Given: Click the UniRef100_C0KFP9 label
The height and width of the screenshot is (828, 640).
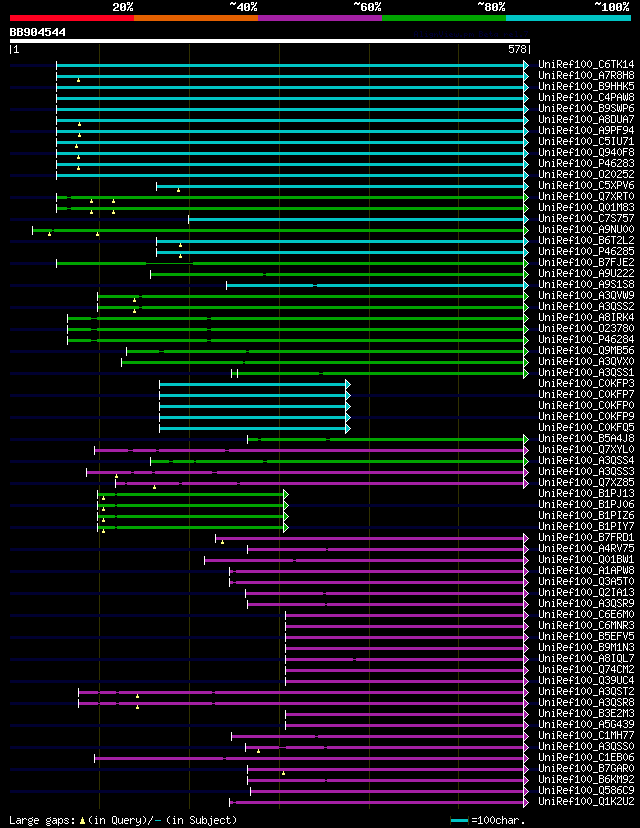Looking at the screenshot, I should [x=586, y=417].
